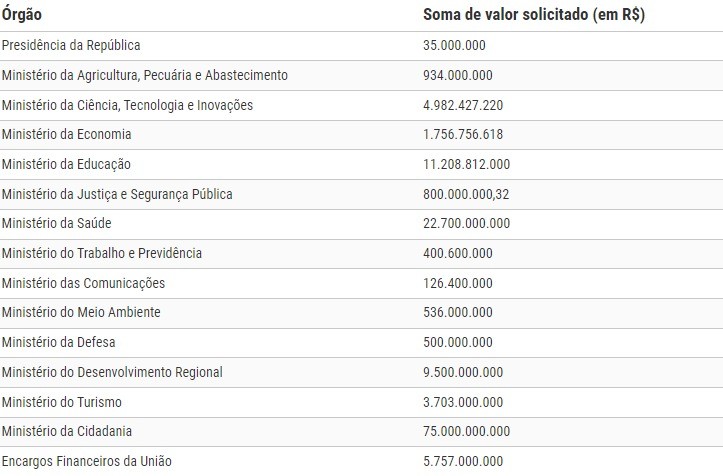Click Ministério da Ciência, Tecnologia e Inovações
Screen dimensions: 723x476
(127, 105)
